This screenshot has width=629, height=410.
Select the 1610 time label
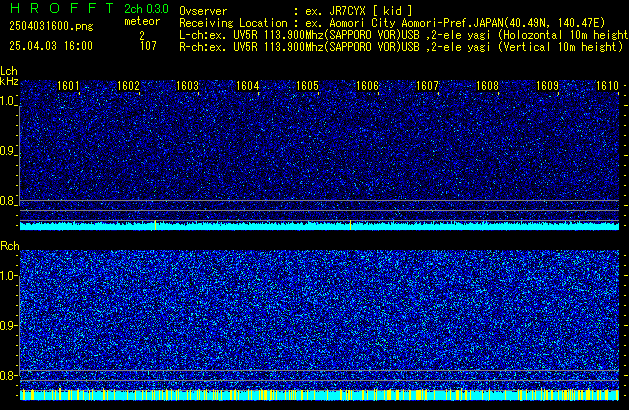tap(607, 86)
